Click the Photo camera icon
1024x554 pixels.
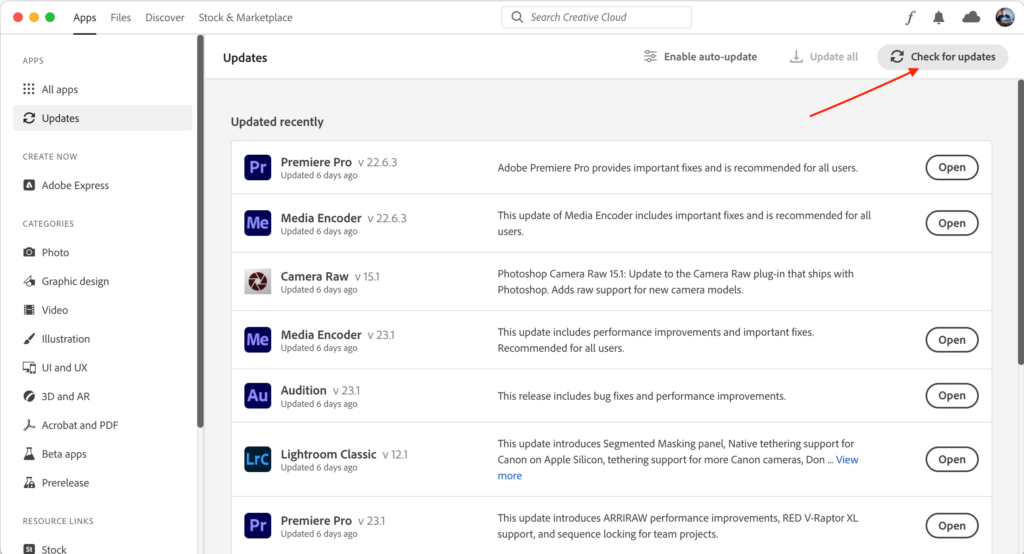29,252
